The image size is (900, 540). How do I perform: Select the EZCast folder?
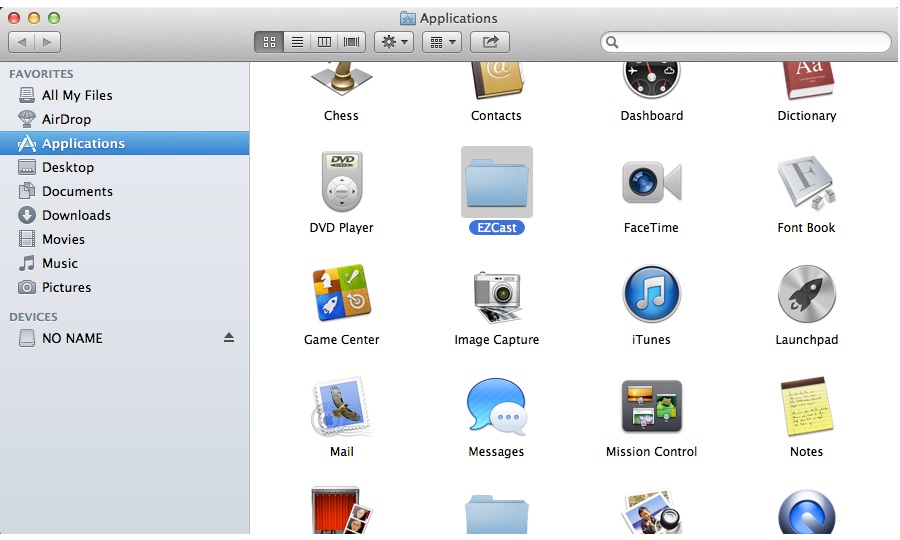click(x=496, y=182)
